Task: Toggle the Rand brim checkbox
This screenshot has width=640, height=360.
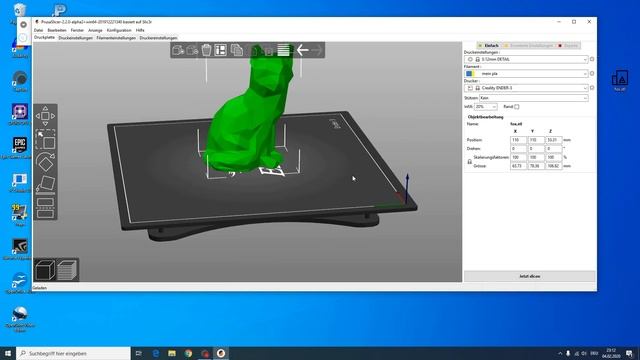Action: pos(517,107)
